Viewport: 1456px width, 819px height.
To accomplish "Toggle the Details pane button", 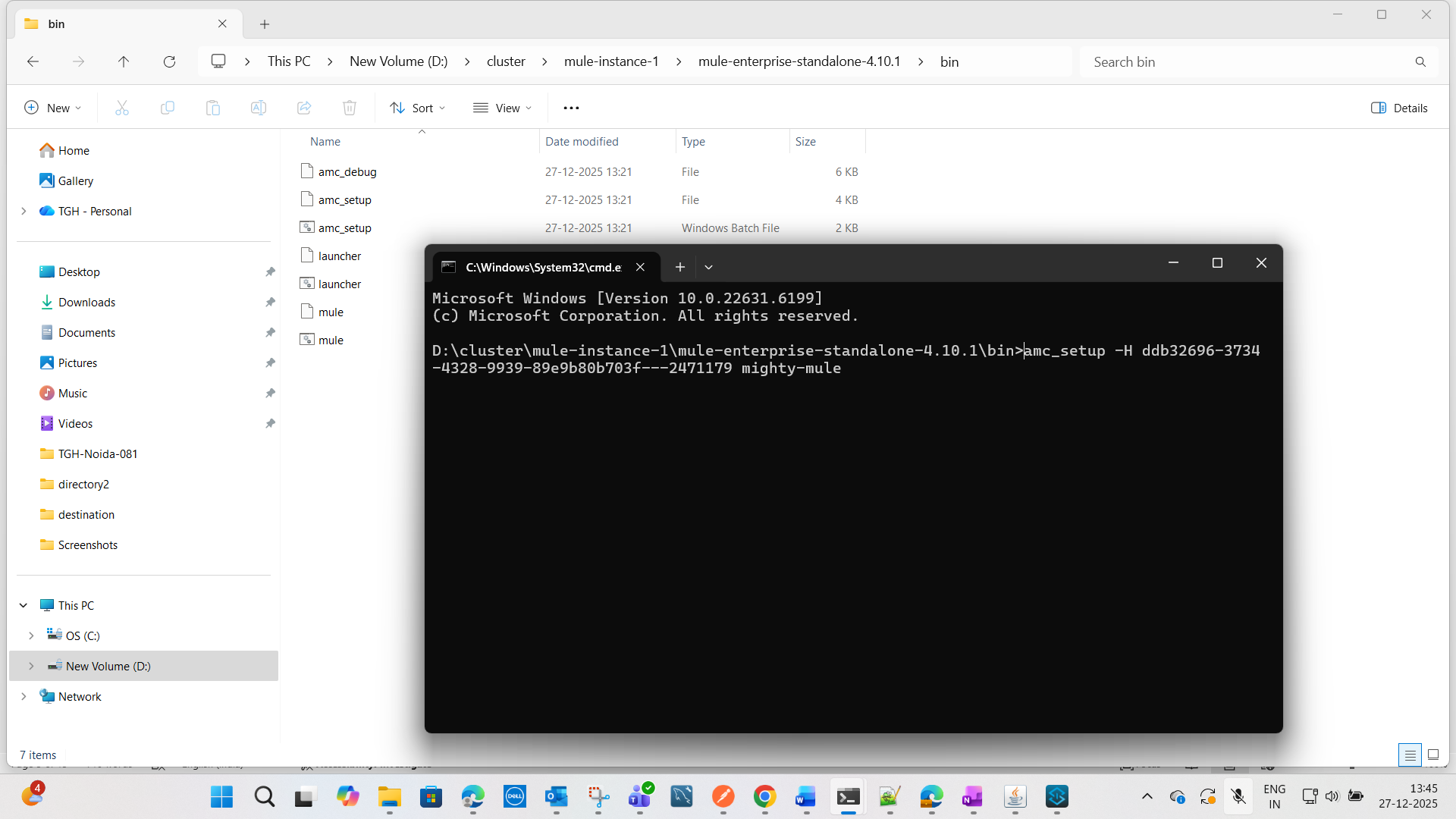I will pos(1399,108).
